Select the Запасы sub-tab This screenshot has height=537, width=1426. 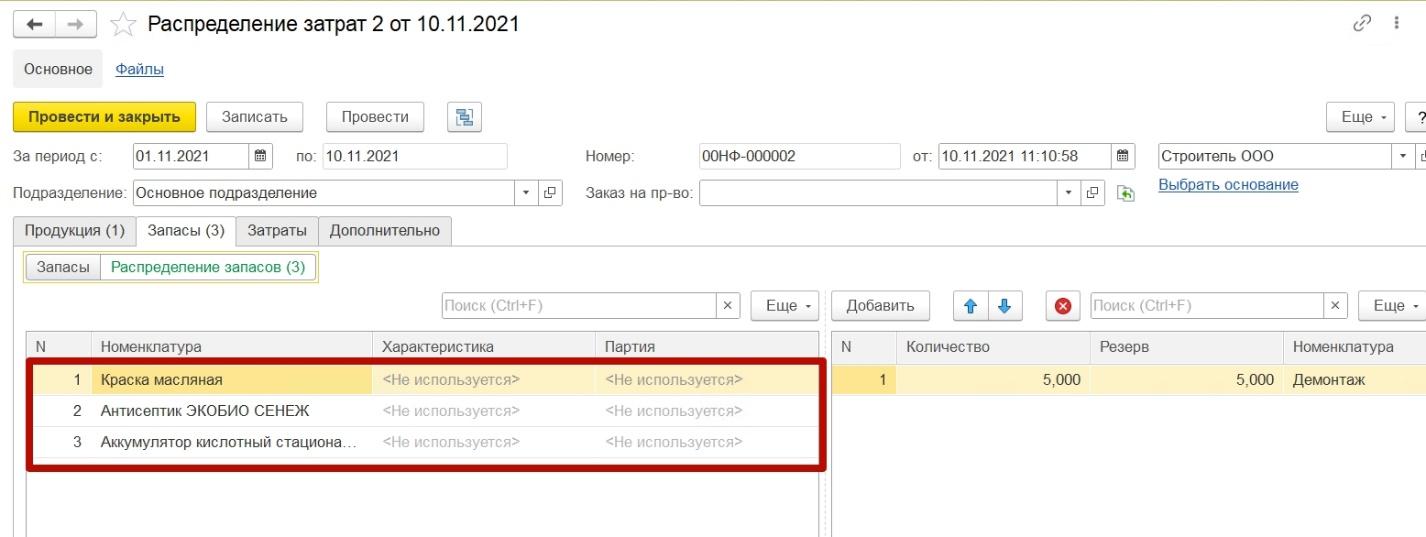(x=63, y=267)
